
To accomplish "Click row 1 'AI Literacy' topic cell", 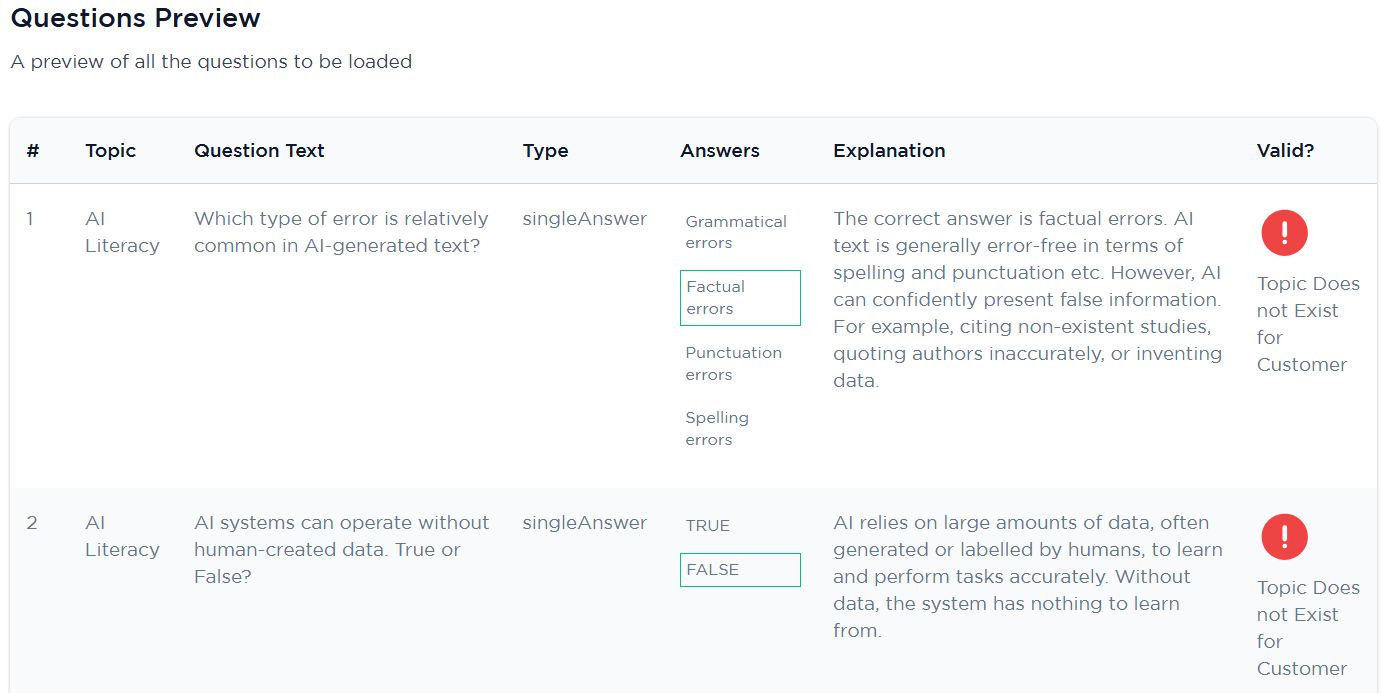I will pos(122,232).
